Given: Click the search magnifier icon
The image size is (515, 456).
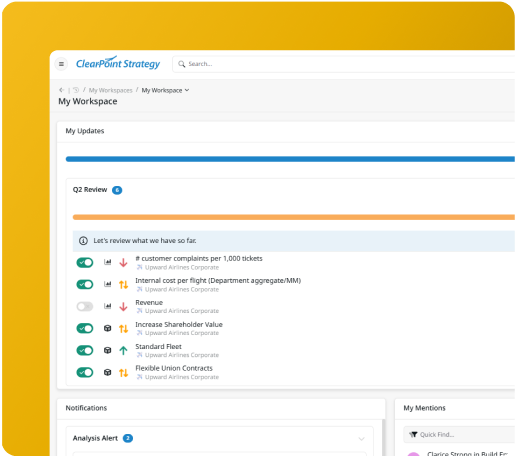Looking at the screenshot, I should [x=181, y=64].
